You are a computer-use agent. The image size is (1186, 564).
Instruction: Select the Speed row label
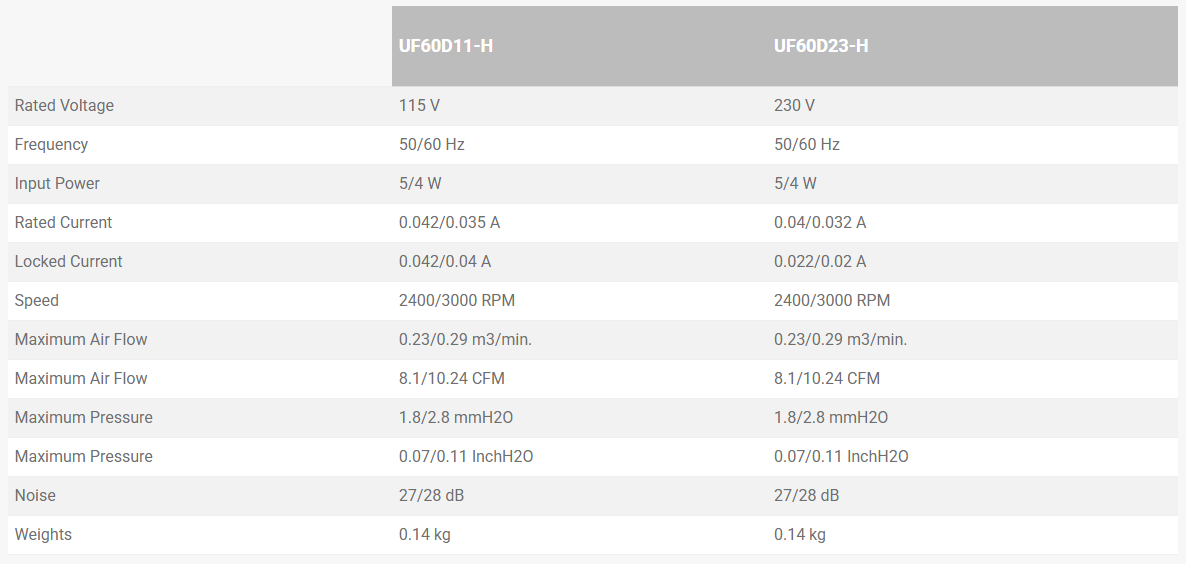(37, 301)
